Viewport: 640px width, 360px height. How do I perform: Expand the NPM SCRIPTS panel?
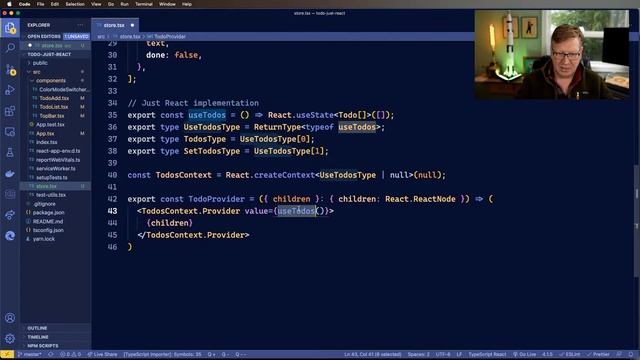[42, 346]
